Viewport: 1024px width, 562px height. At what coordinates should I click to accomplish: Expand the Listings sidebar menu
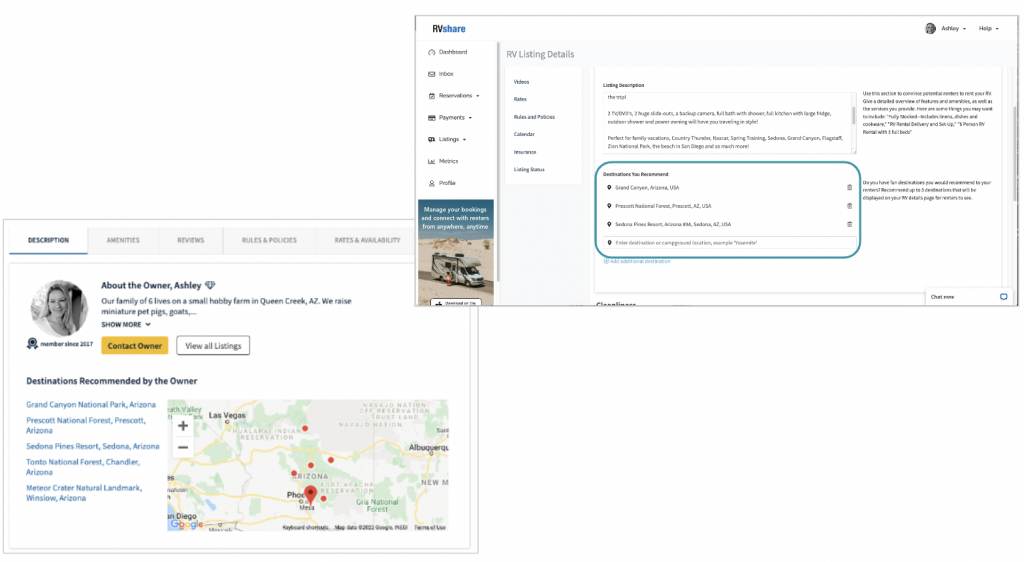pyautogui.click(x=452, y=140)
